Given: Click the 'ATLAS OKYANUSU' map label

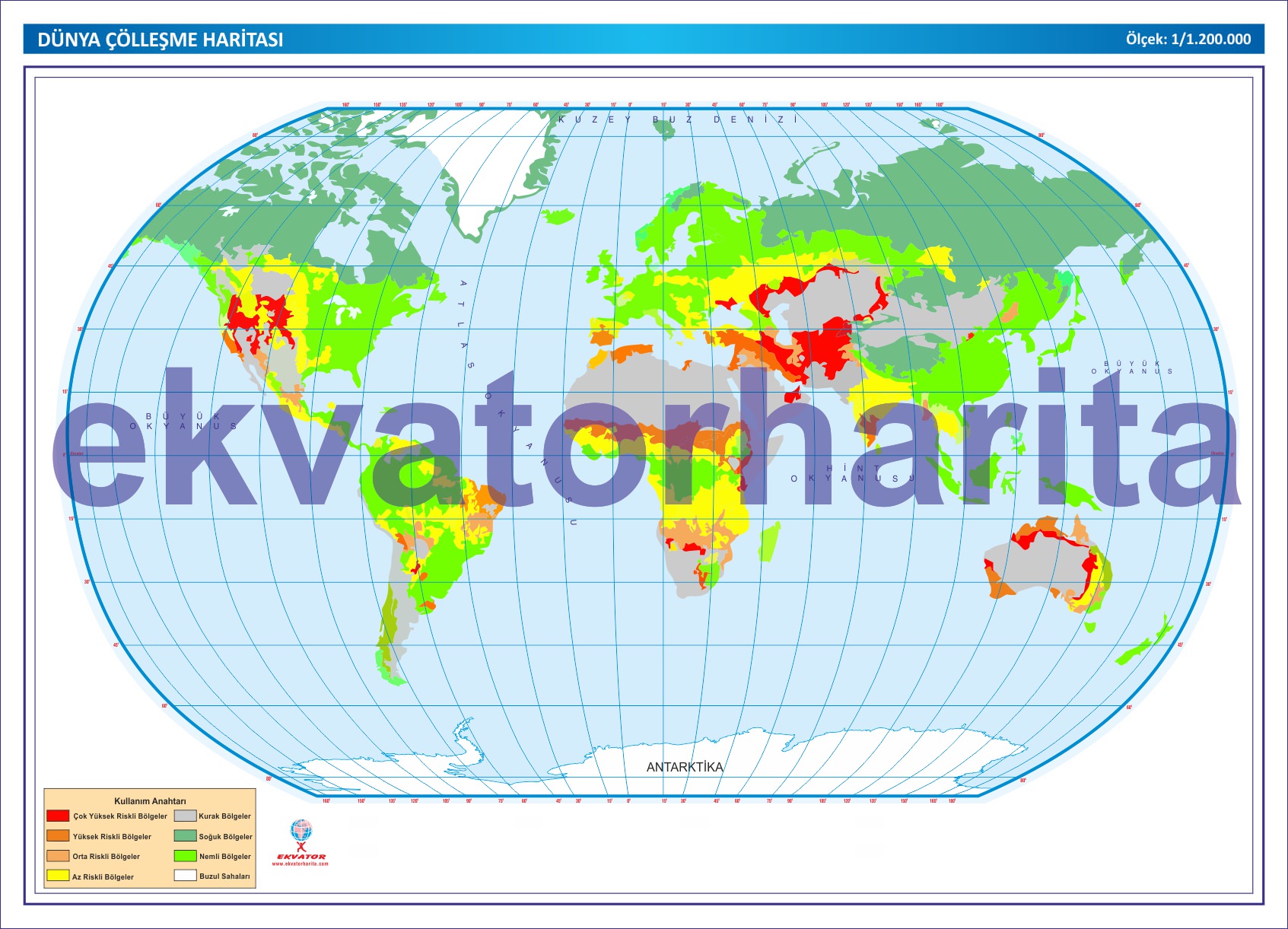Looking at the screenshot, I should [517, 403].
